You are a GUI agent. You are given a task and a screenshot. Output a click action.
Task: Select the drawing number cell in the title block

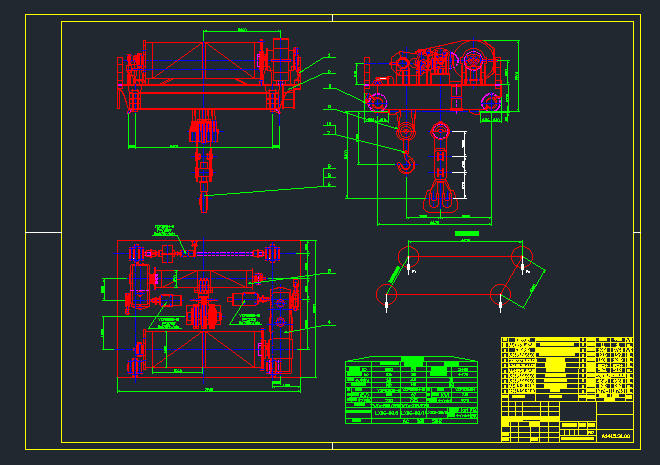(615, 436)
